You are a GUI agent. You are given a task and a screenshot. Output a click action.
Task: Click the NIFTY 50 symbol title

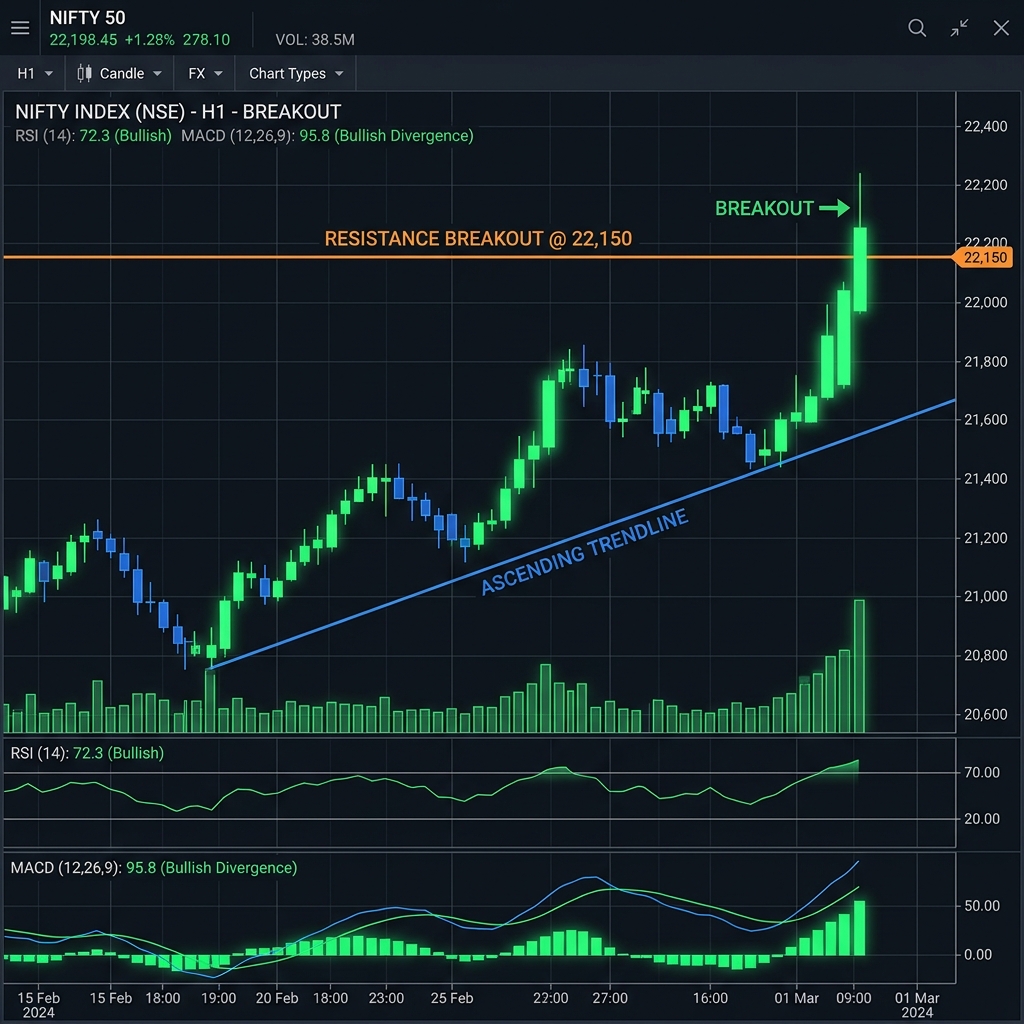pos(88,18)
